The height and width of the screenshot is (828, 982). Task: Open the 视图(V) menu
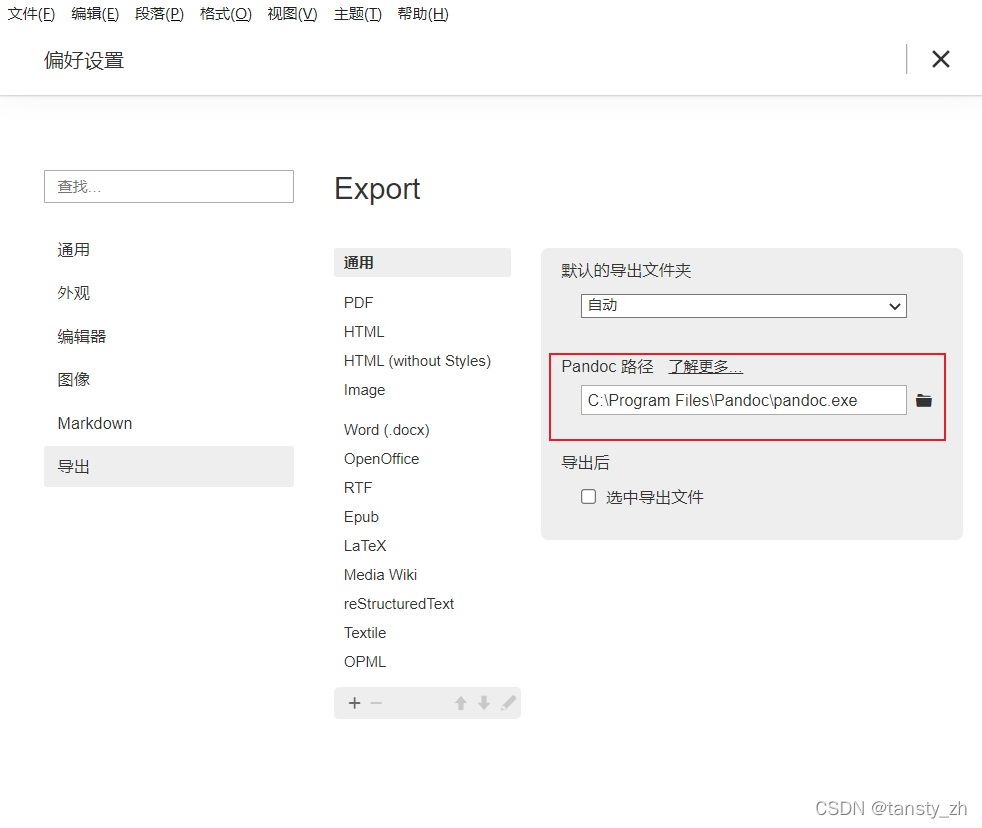[x=292, y=14]
